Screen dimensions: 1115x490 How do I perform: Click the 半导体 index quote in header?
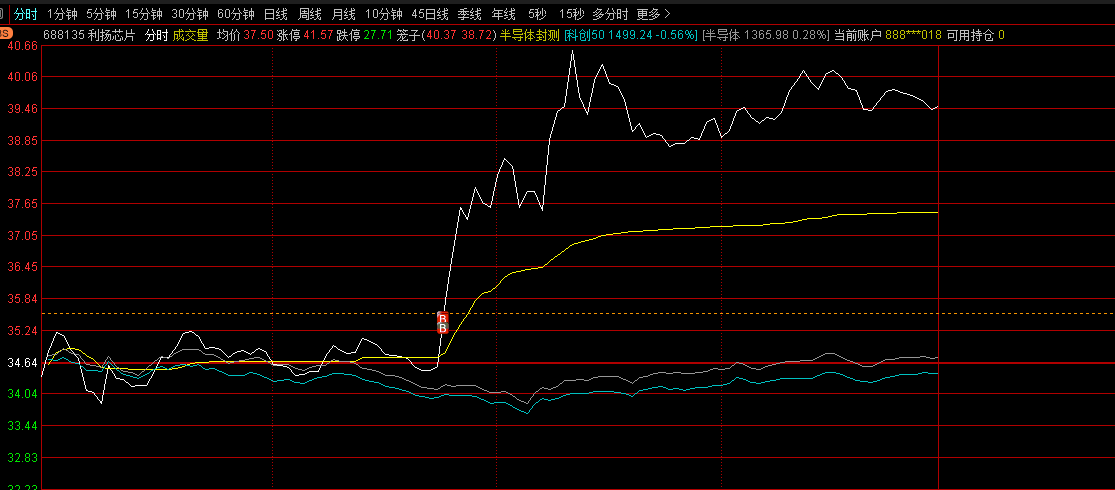[x=765, y=35]
